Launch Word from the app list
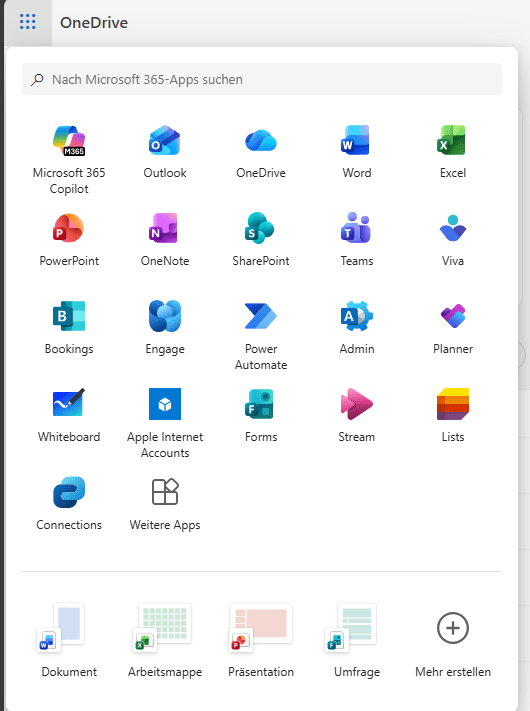This screenshot has width=530, height=711. (357, 152)
